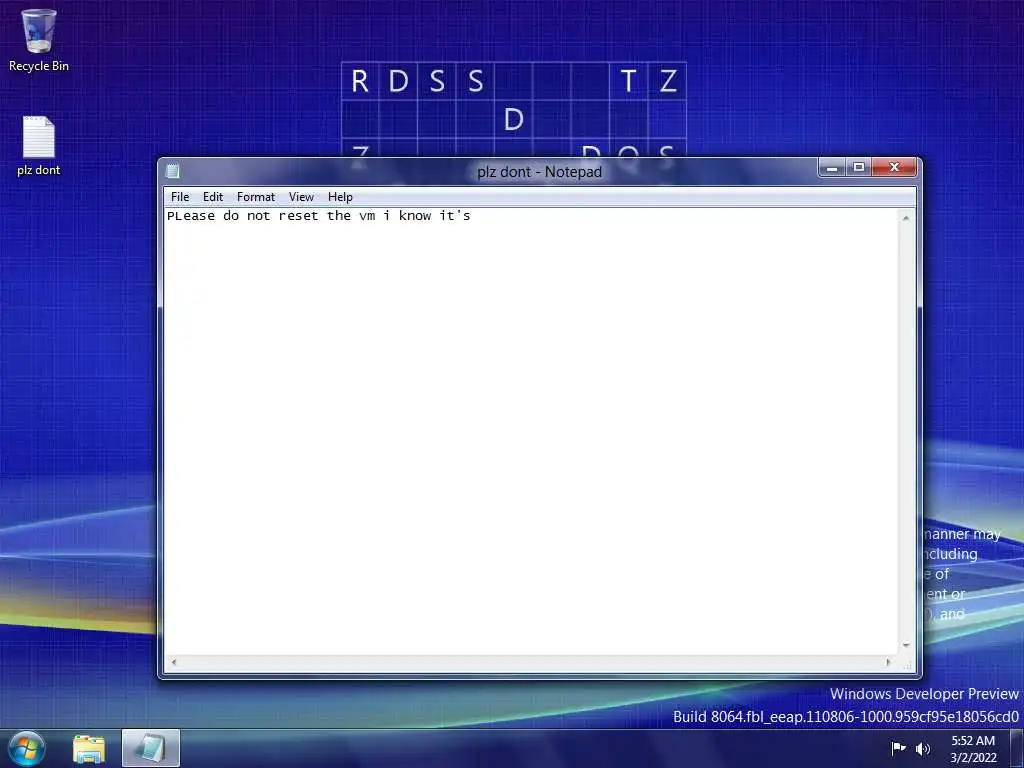The height and width of the screenshot is (768, 1024).
Task: Click the lone D tile in second row
Action: 514,120
